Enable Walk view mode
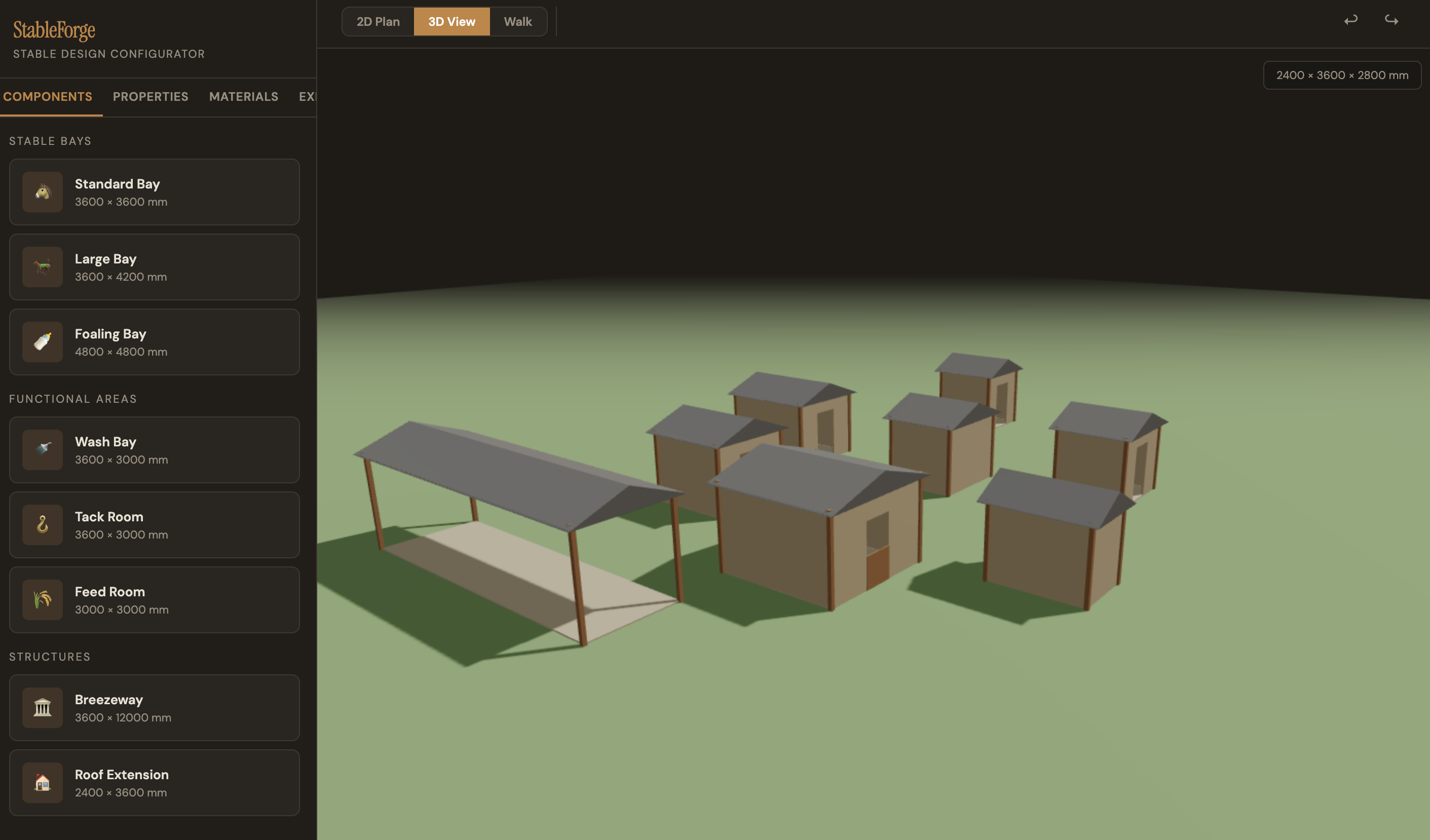 click(517, 22)
